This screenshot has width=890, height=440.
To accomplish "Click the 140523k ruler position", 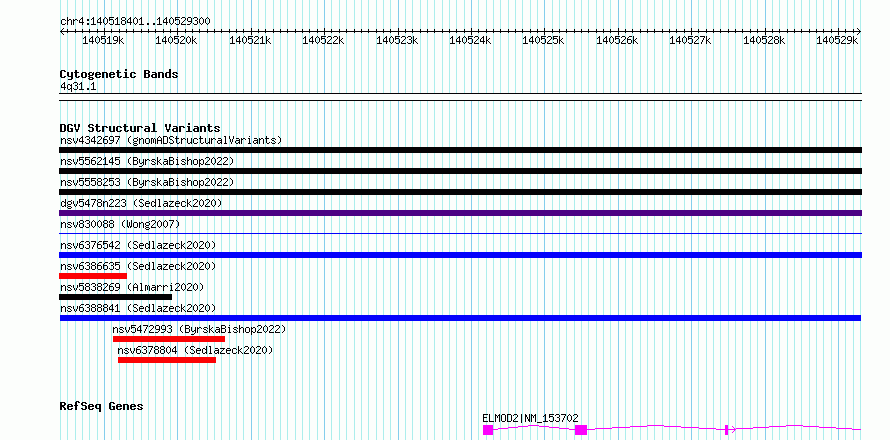I will coord(397,40).
